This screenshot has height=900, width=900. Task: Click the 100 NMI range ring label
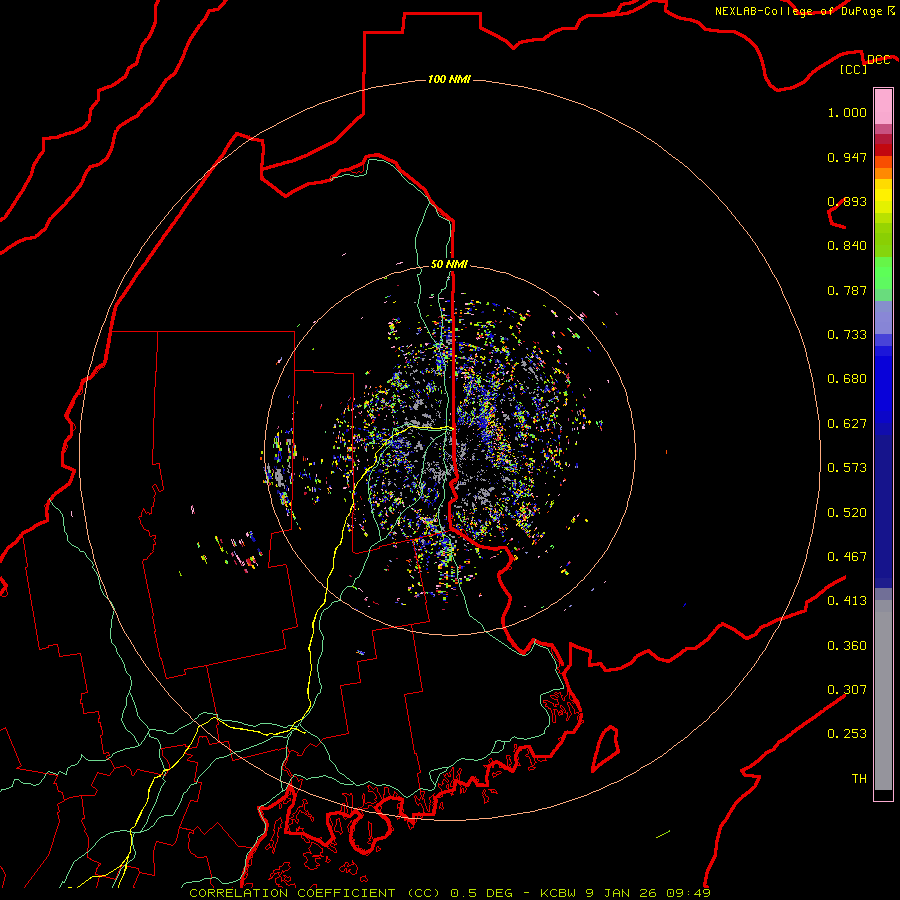pos(449,79)
